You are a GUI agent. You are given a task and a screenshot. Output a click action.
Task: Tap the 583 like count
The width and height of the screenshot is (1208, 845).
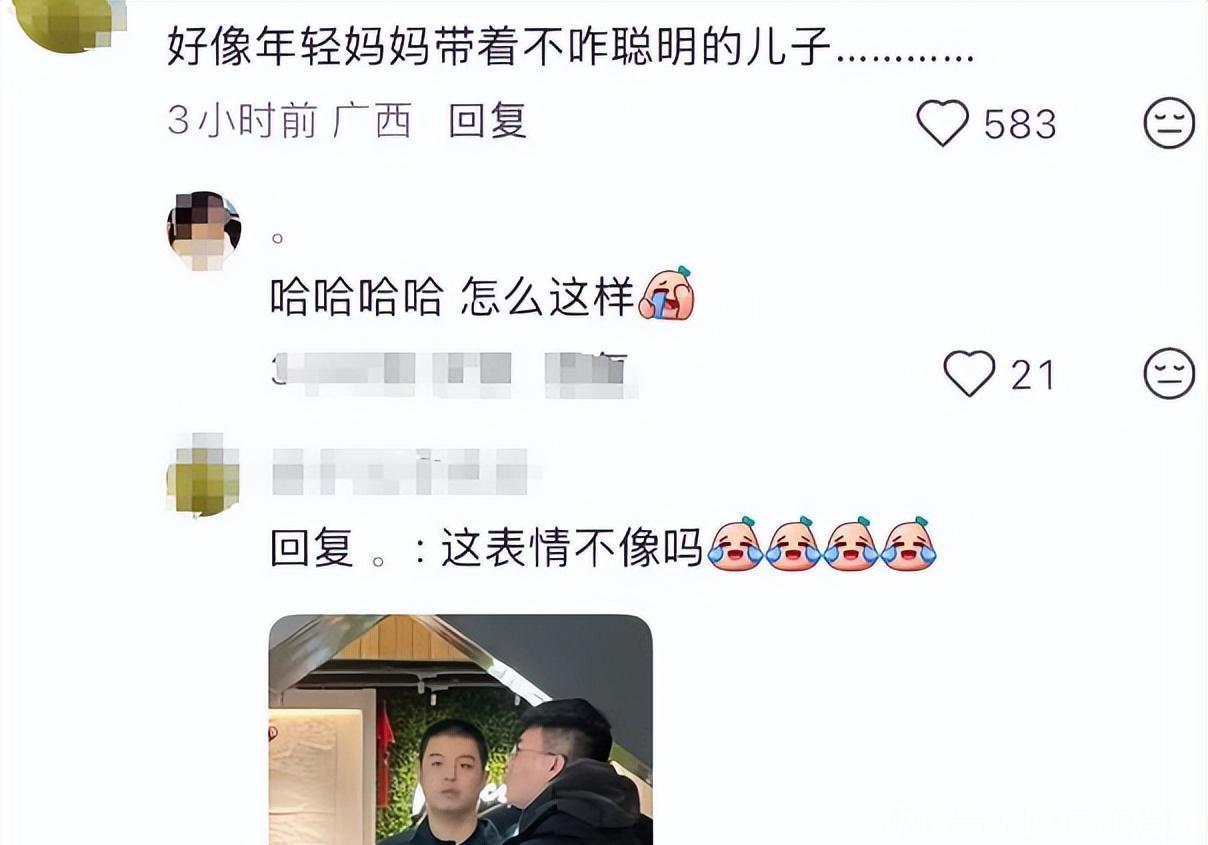1020,124
